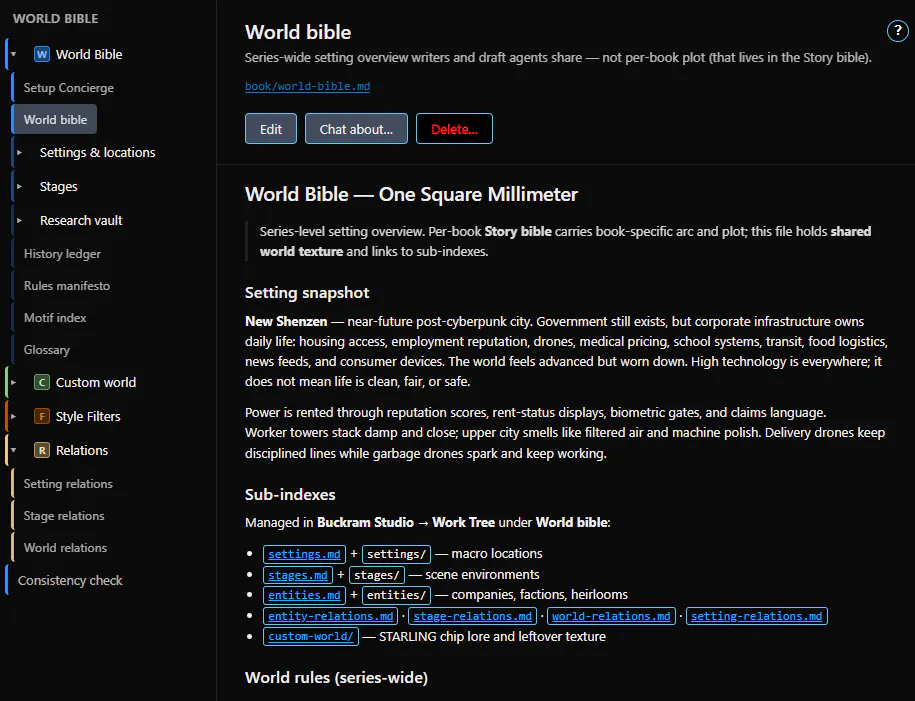Open the Consistency check item
This screenshot has height=701, width=915.
[70, 581]
